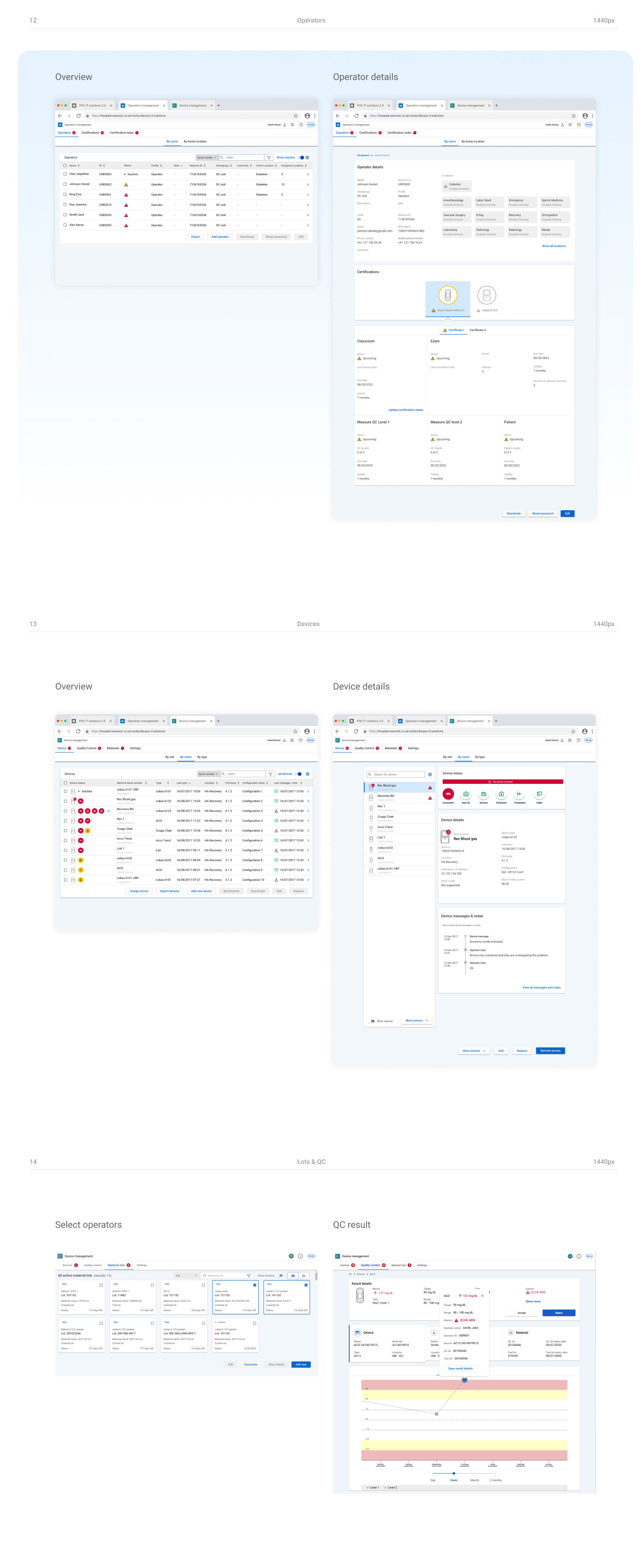Click Export button in Operators Overview
Screen dimensions: 644x1568
(x=195, y=237)
